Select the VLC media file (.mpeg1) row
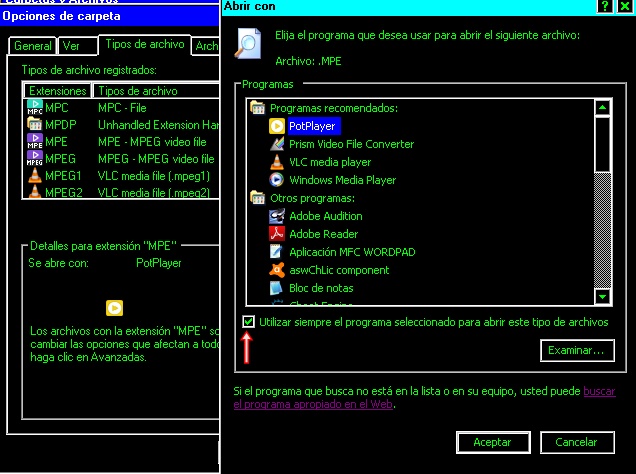The image size is (636, 474). (122, 176)
